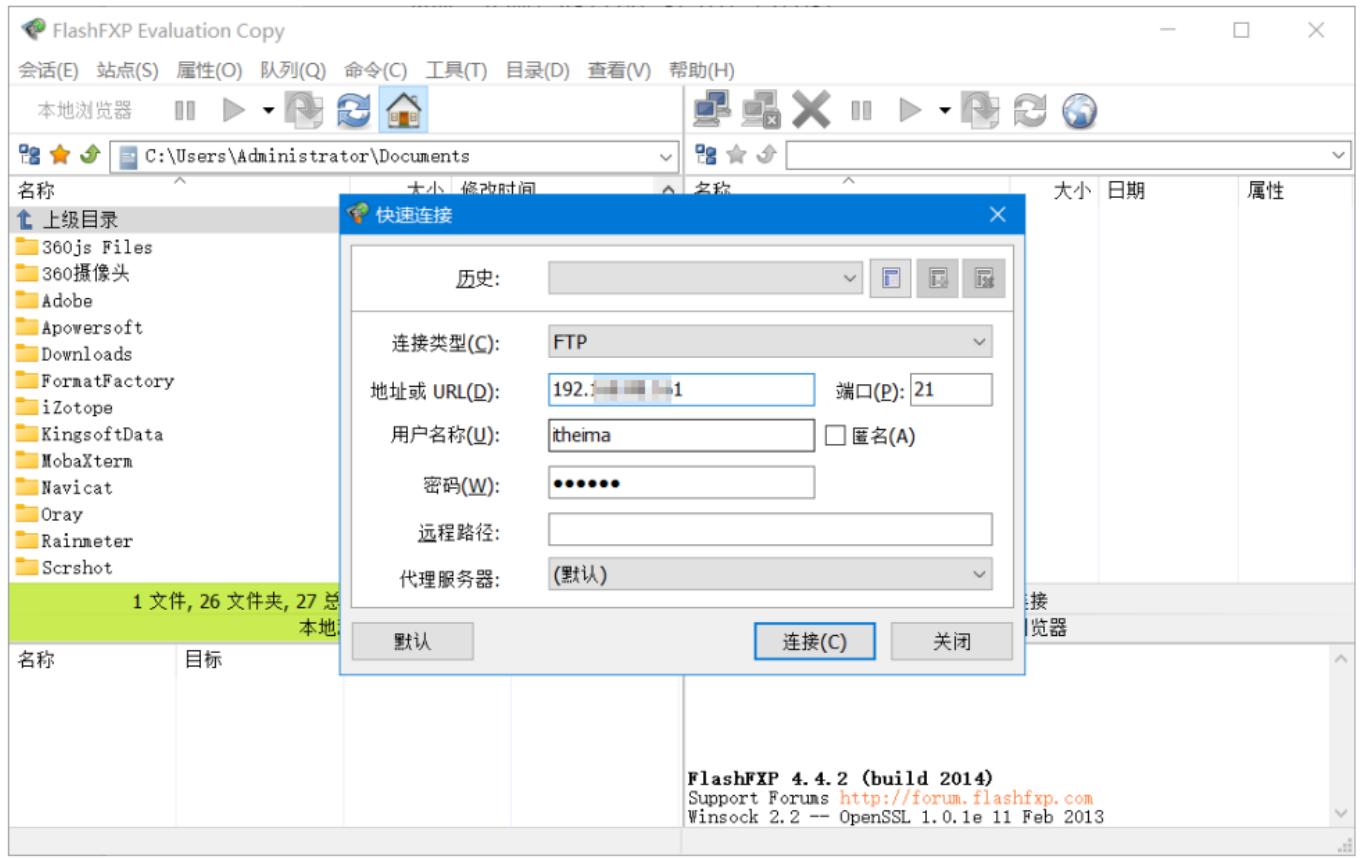Abort with the X icon in remote toolbar
Screen dimensions: 1361x858
coord(811,109)
